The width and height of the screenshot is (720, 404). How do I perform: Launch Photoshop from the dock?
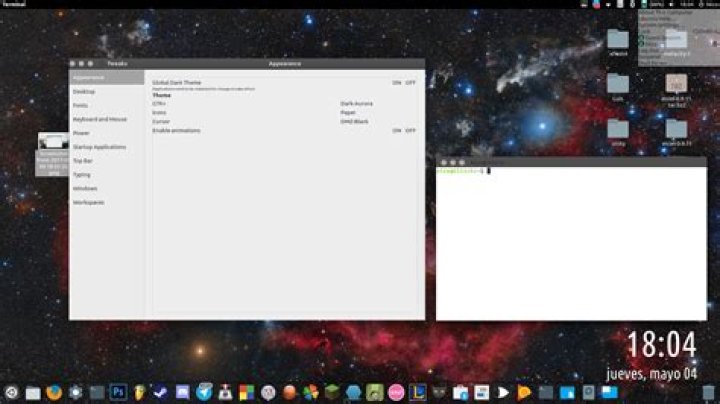coord(118,393)
